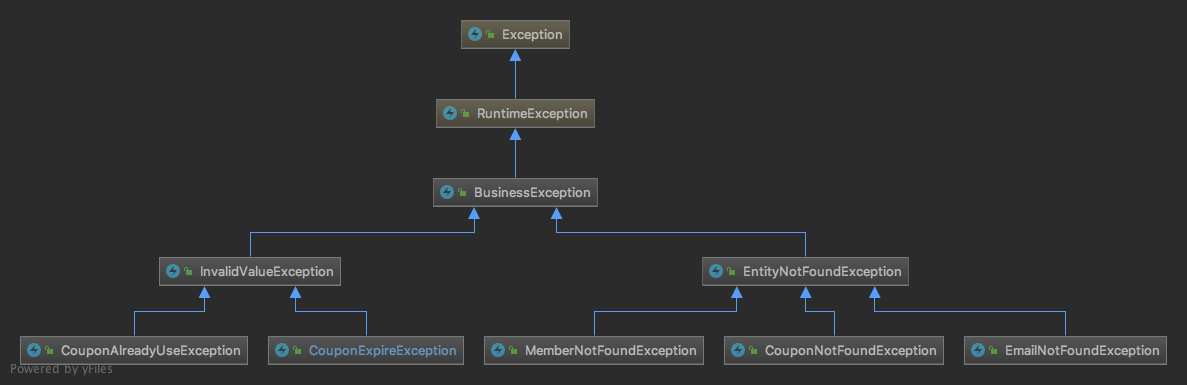1187x385 pixels.
Task: Click the class icon on InvalidValueException node
Action: click(173, 271)
